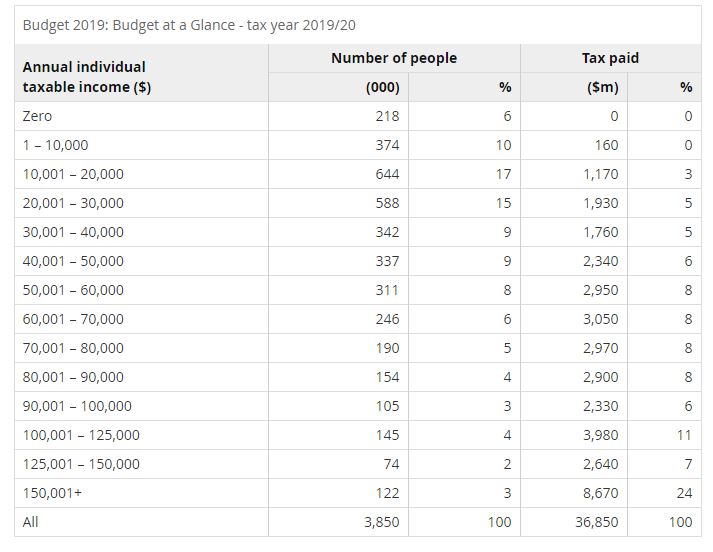Image resolution: width=713 pixels, height=552 pixels.
Task: Select the 'Zero' income row label
Action: [37, 116]
